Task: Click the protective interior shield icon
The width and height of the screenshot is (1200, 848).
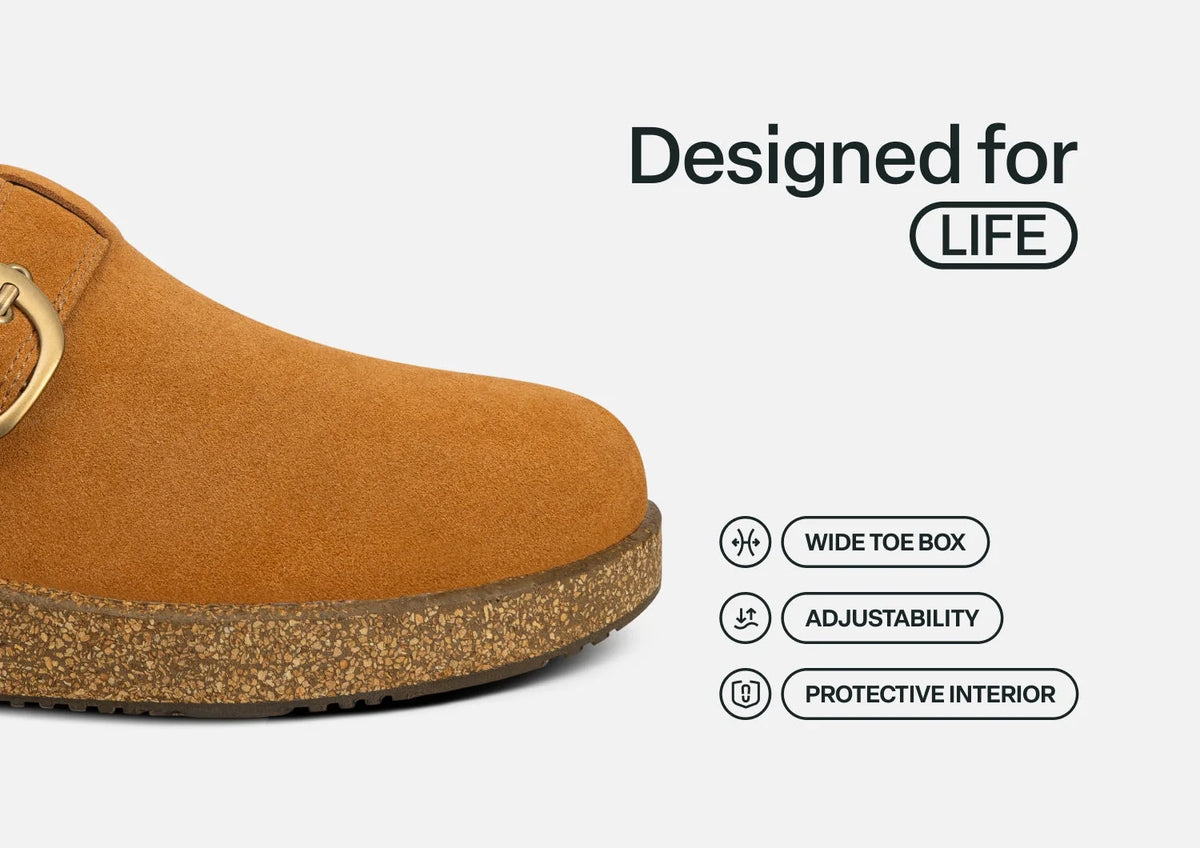Action: pyautogui.click(x=745, y=694)
